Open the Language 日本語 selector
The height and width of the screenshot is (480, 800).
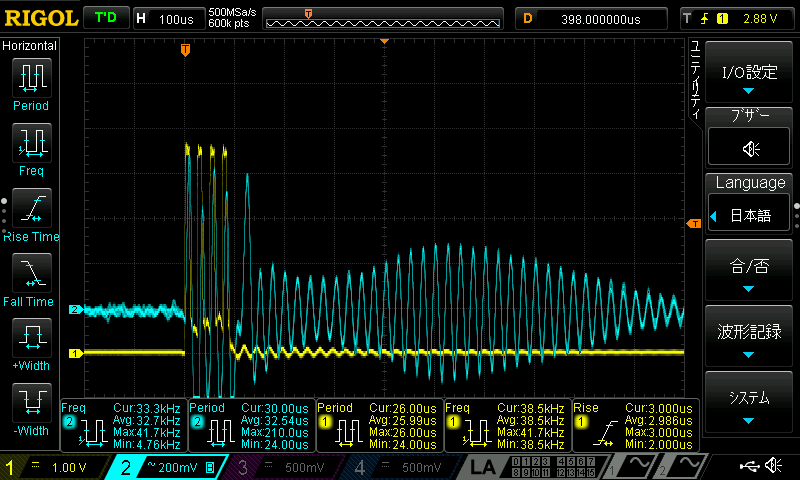click(750, 215)
